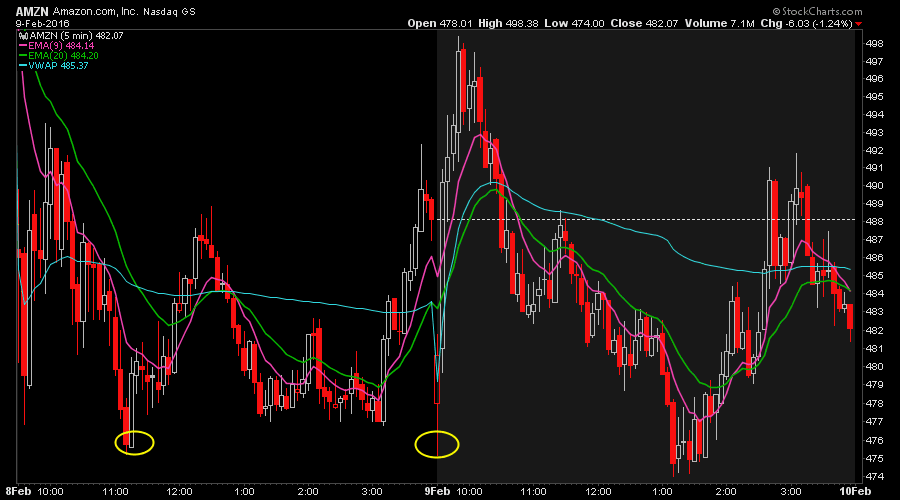Click the 492 price axis label
The width and height of the screenshot is (900, 500).
pyautogui.click(x=874, y=151)
